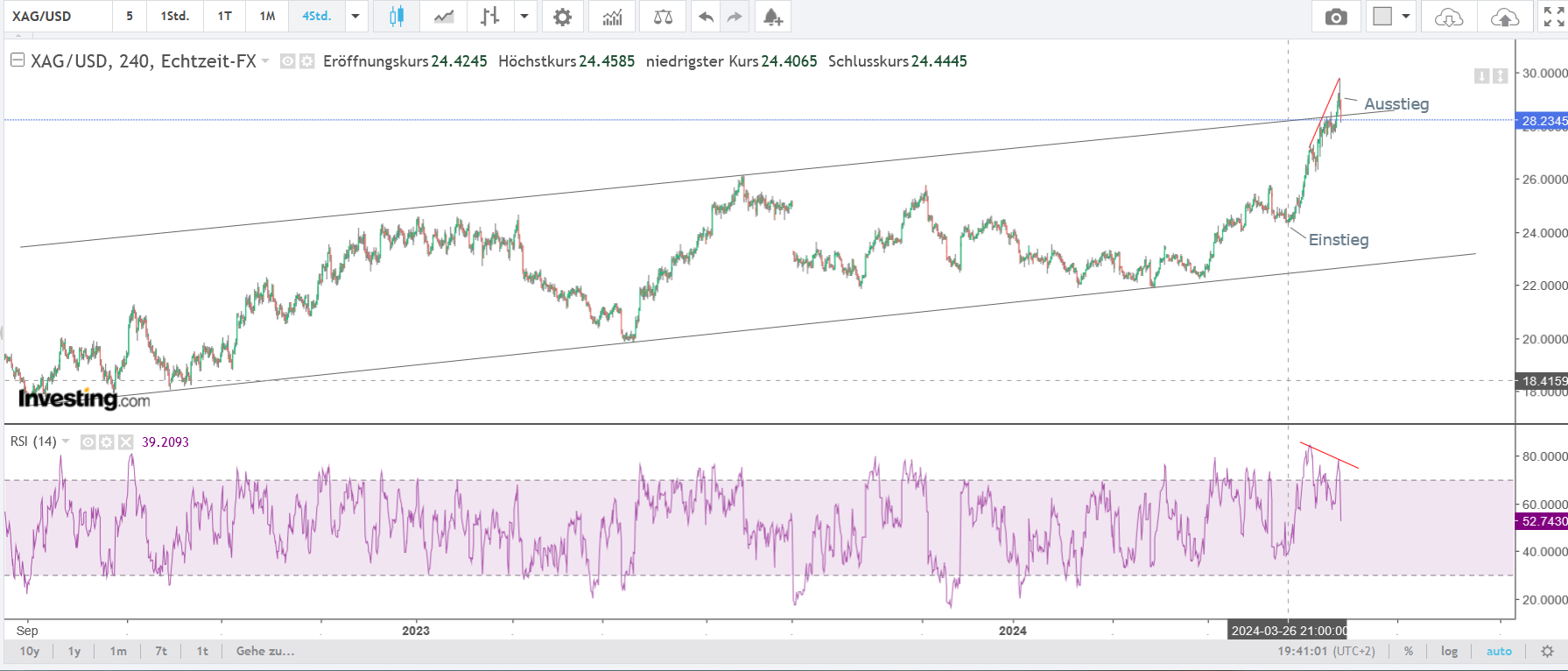
Task: Set the range to 1y
Action: click(x=74, y=651)
